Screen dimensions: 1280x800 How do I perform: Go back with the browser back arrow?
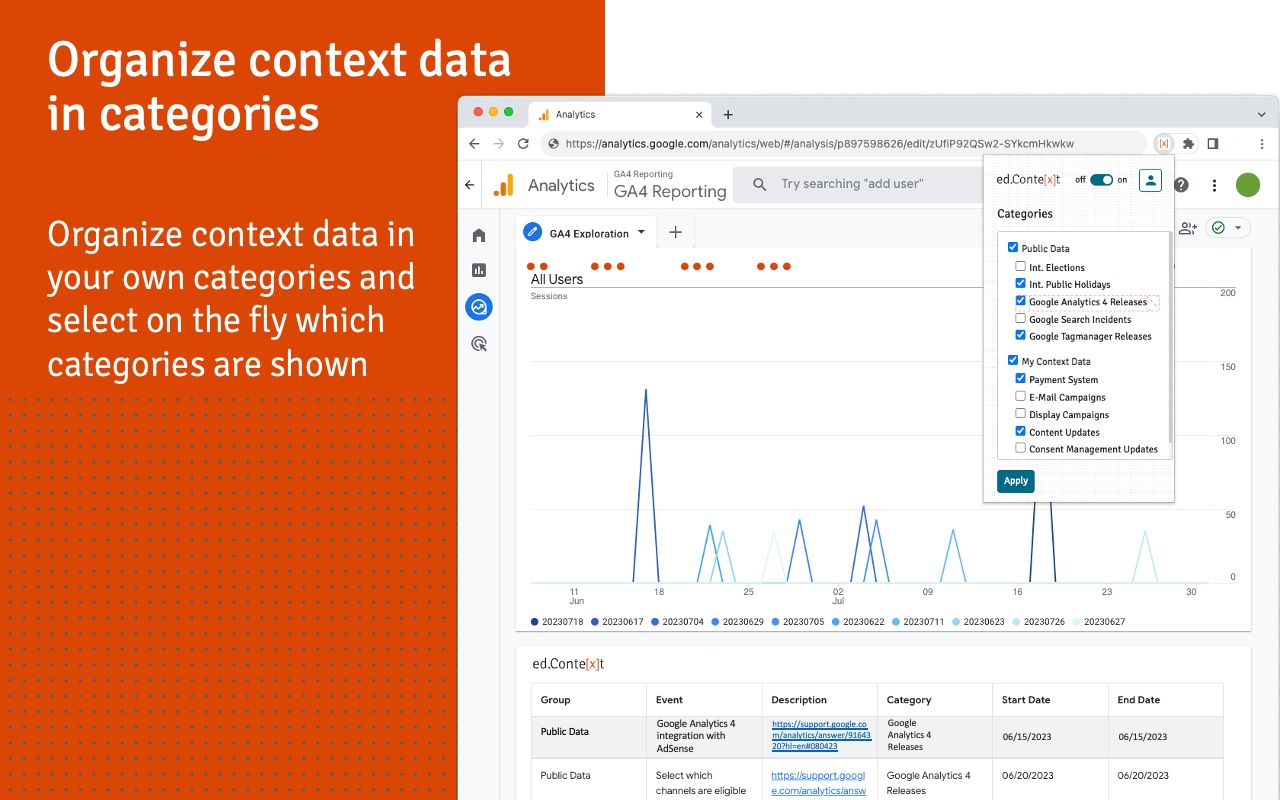474,144
